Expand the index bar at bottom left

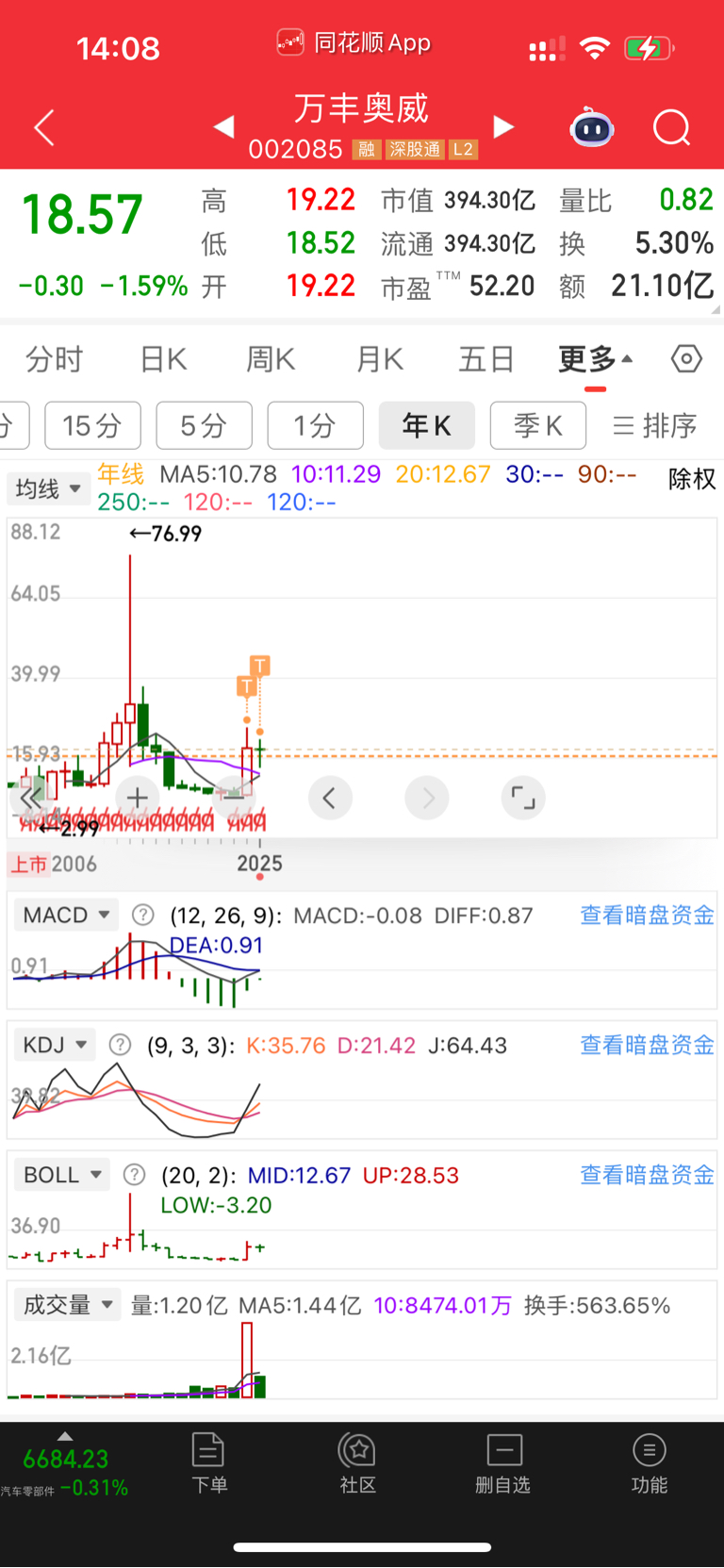coord(64,1436)
